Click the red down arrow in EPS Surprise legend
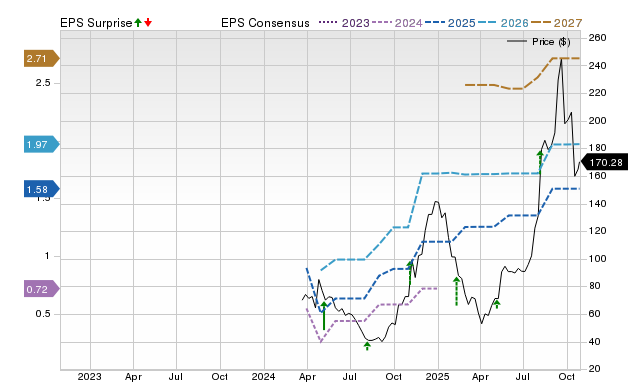Screen dimensions: 640x382 click(x=148, y=23)
